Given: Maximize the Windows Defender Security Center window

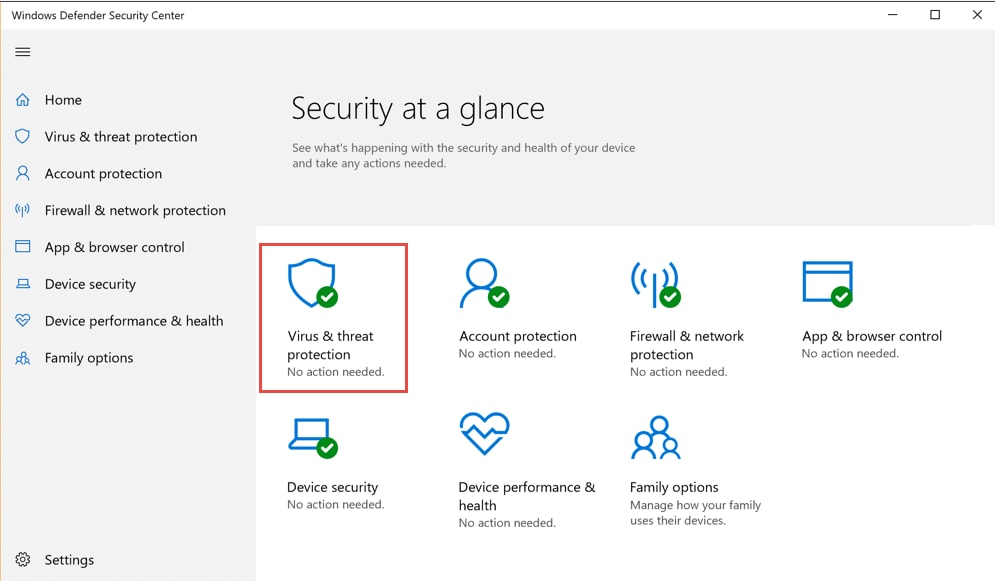Looking at the screenshot, I should click(x=935, y=15).
